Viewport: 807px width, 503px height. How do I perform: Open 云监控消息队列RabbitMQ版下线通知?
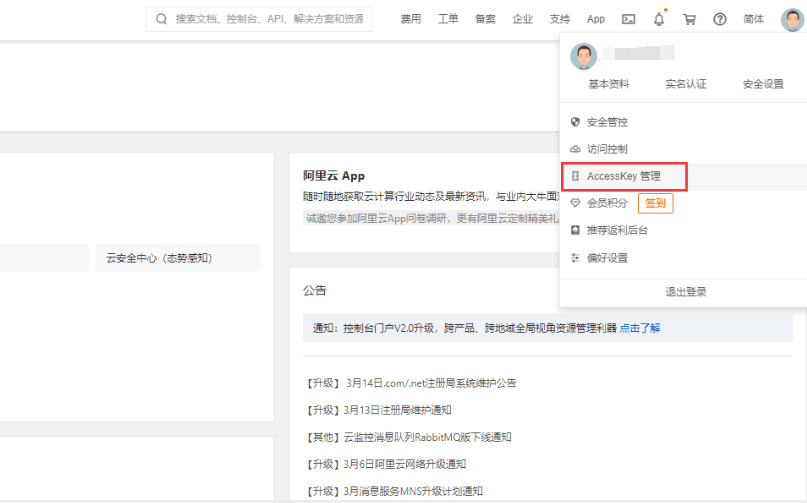(x=409, y=437)
